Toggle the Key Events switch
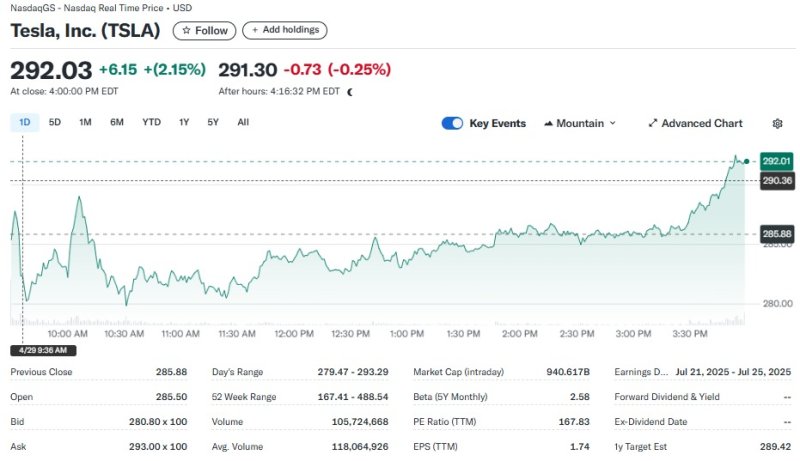Viewport: 800px width, 461px height. click(x=452, y=123)
